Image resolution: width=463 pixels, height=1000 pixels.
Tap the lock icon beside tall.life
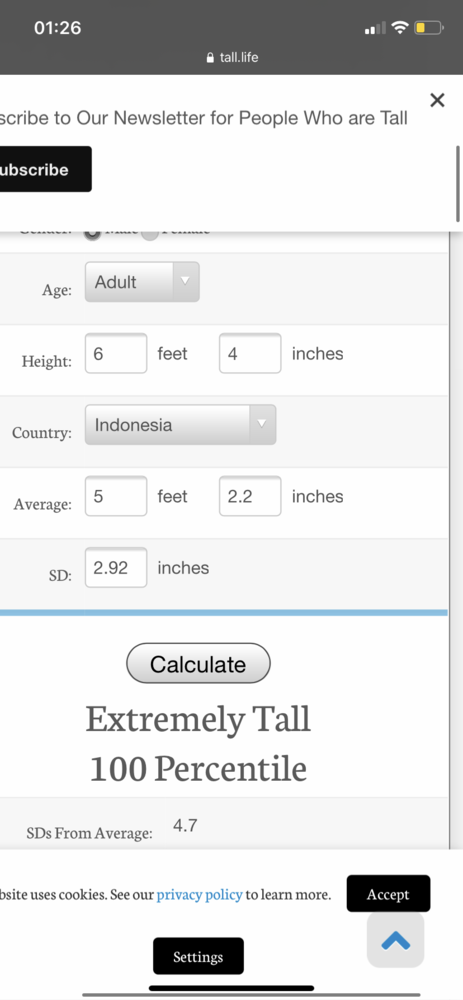tap(211, 58)
